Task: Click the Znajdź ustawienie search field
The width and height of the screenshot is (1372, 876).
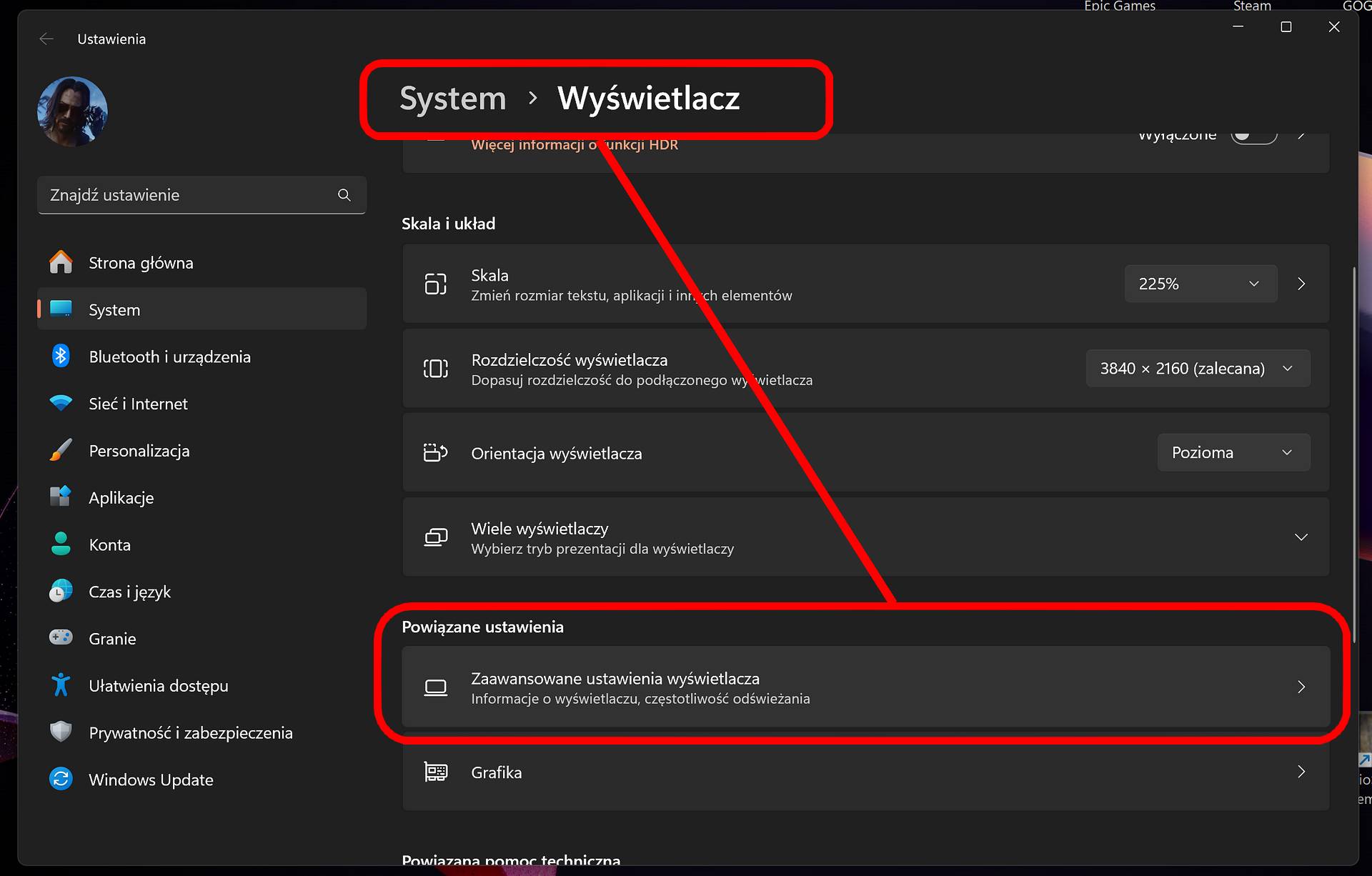Action: click(202, 195)
